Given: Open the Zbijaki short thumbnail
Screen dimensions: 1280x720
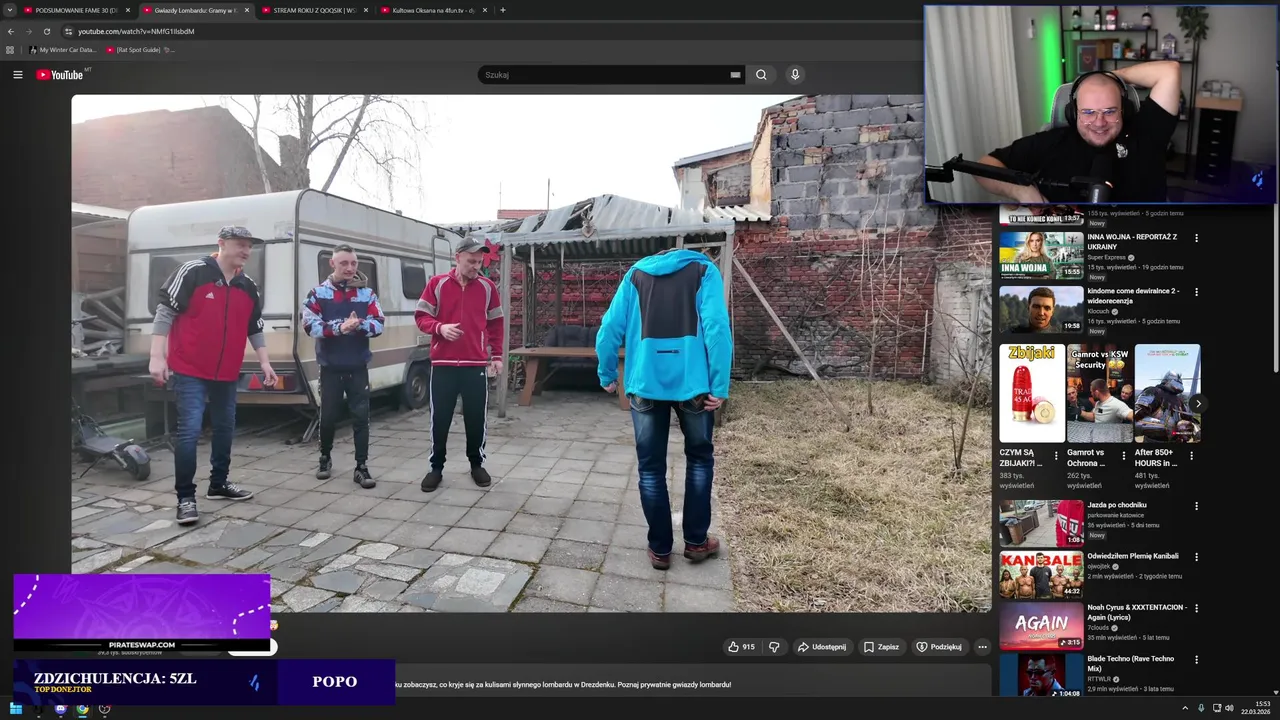Looking at the screenshot, I should (x=1032, y=393).
